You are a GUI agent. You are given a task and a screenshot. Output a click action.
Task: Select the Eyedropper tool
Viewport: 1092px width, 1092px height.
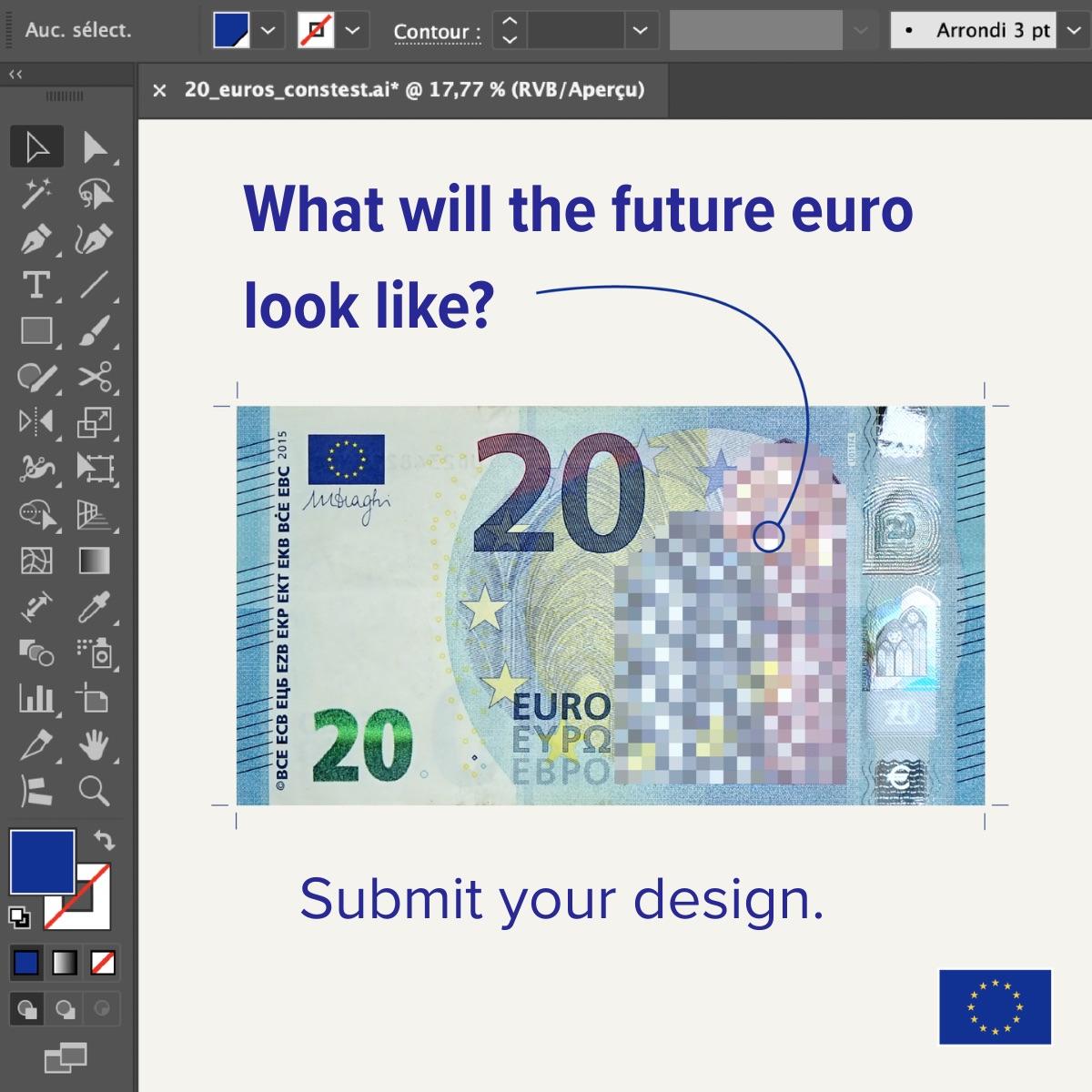[95, 606]
